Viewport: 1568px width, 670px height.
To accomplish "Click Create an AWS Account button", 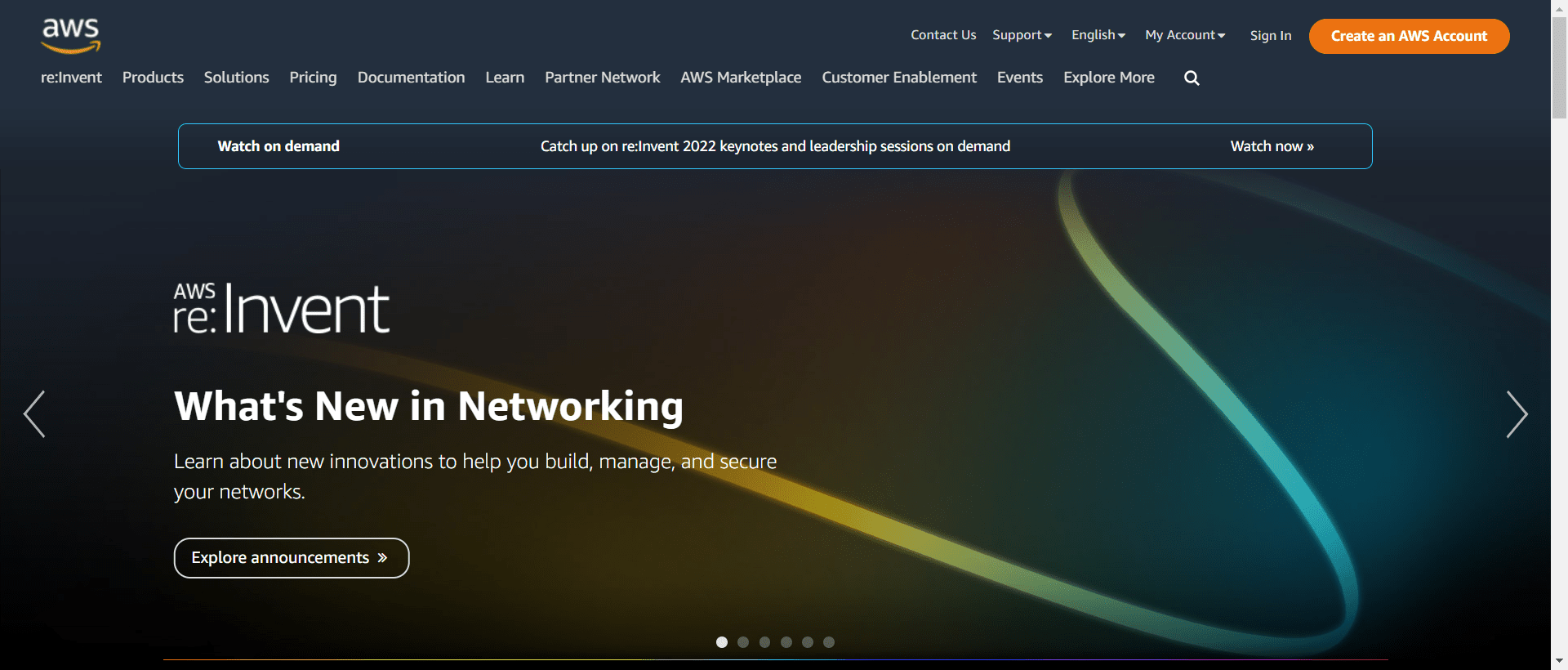I will 1409,36.
